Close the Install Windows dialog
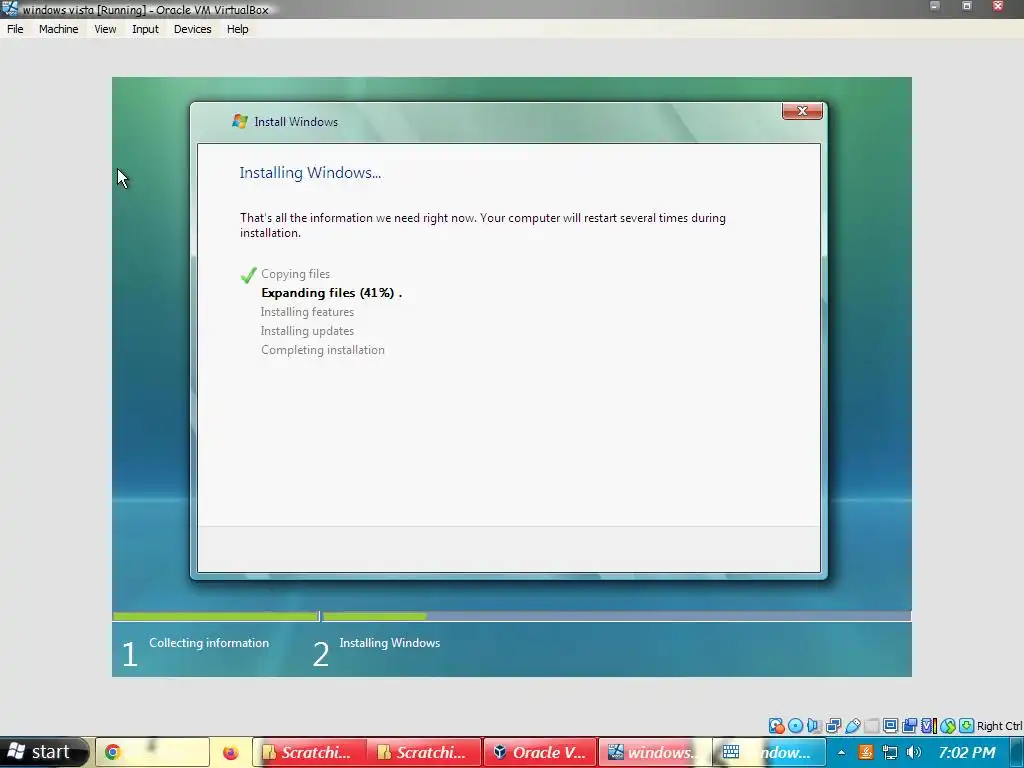Image resolution: width=1024 pixels, height=768 pixels. point(802,111)
